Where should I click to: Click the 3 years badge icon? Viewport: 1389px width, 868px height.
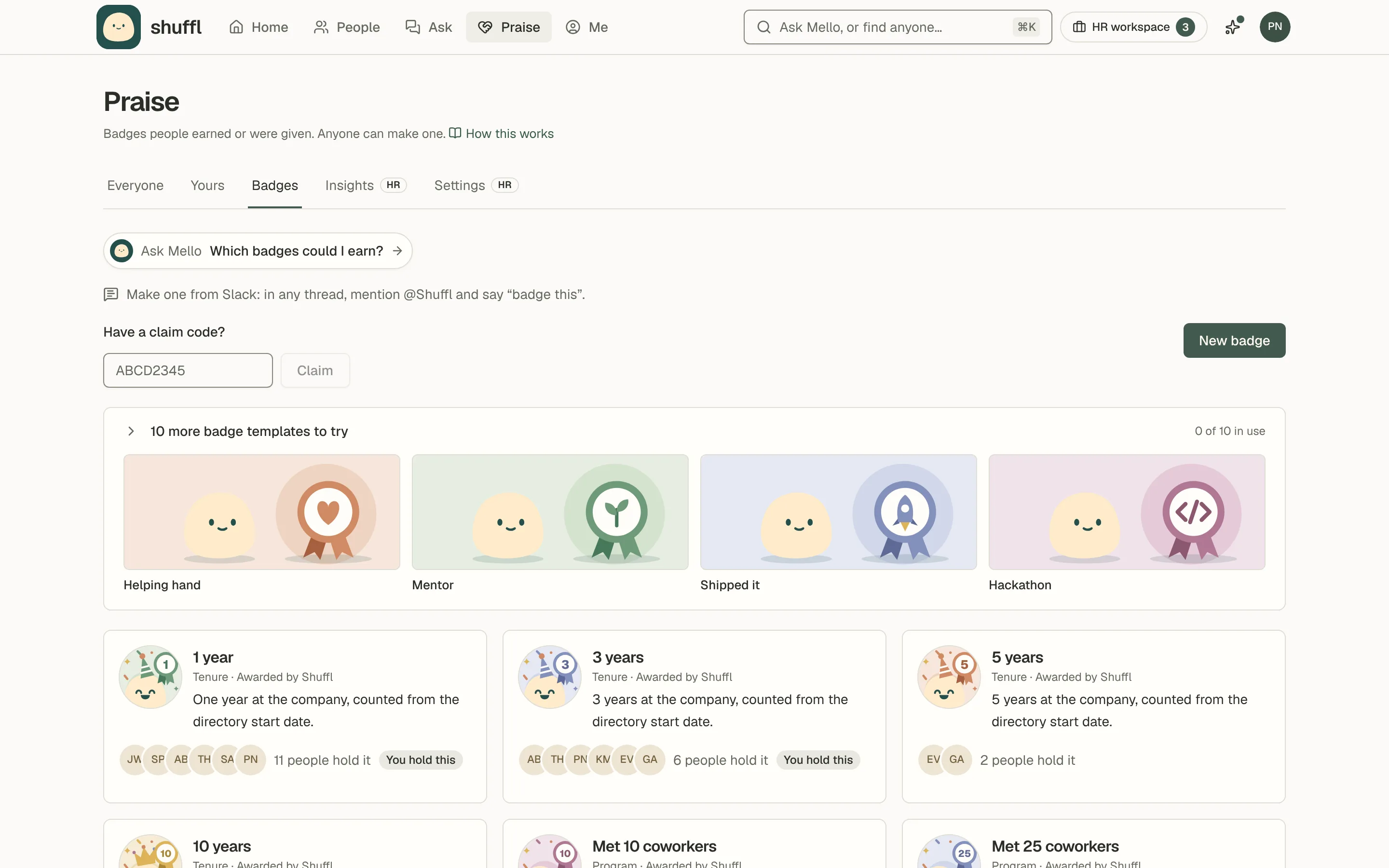pos(550,677)
